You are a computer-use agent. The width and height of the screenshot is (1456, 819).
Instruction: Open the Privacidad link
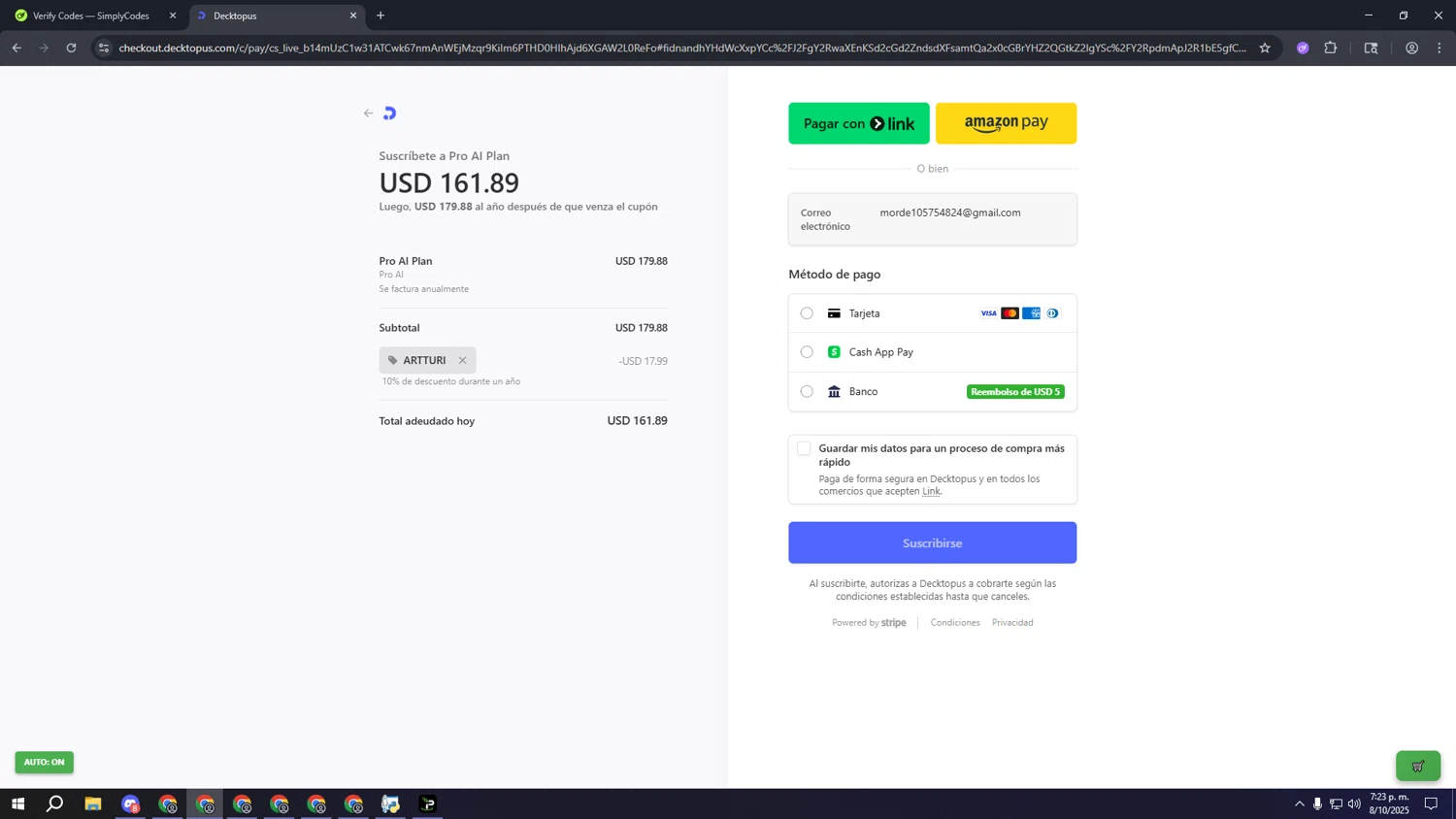pyautogui.click(x=1012, y=623)
